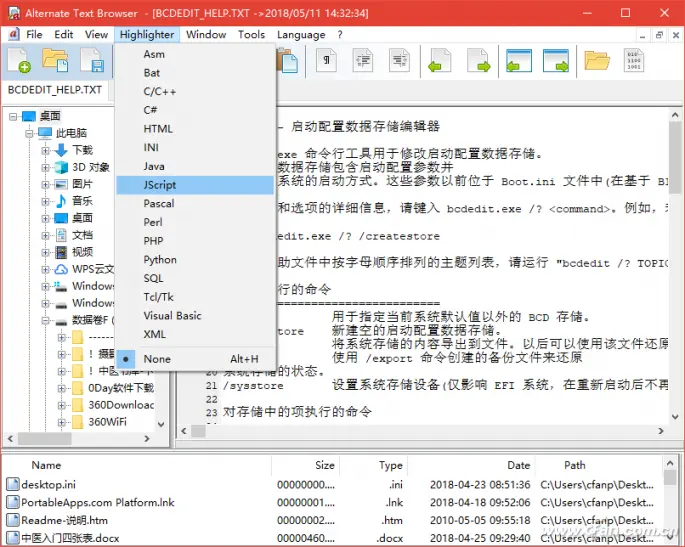Choose HTML highlighter from menu

coord(195,129)
